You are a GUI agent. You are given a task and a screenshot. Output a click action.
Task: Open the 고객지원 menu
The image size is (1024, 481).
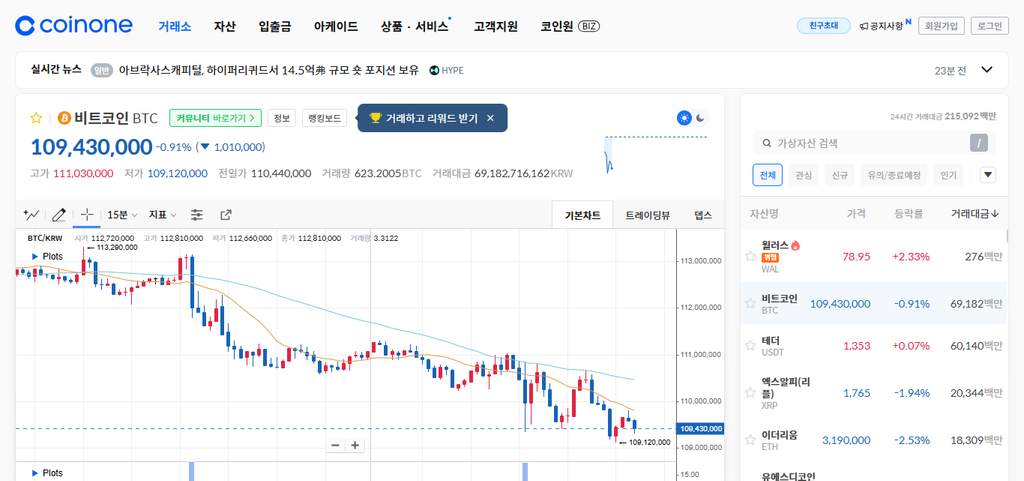[x=496, y=26]
